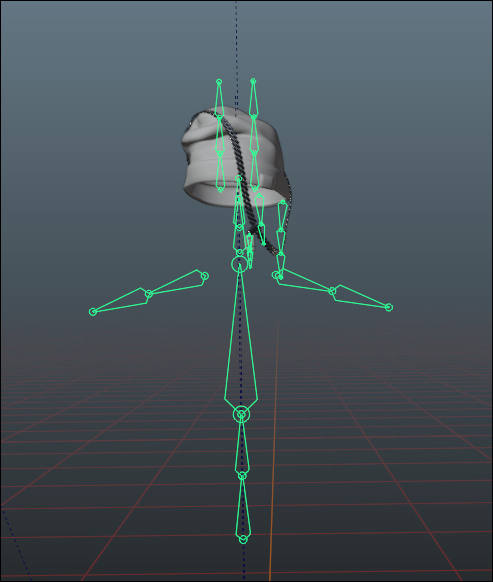Select the left arm's innermost shoulder joint
The image size is (493, 582).
(x=205, y=276)
